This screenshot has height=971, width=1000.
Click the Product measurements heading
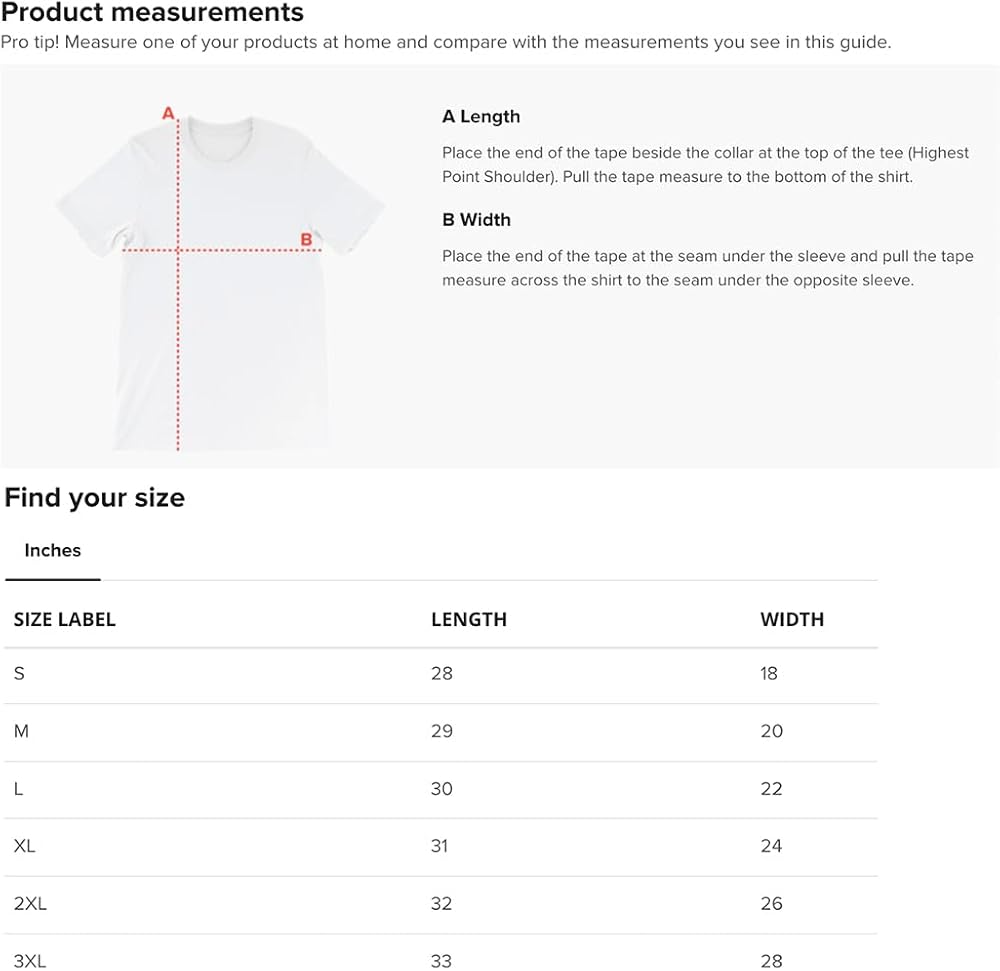[x=152, y=12]
